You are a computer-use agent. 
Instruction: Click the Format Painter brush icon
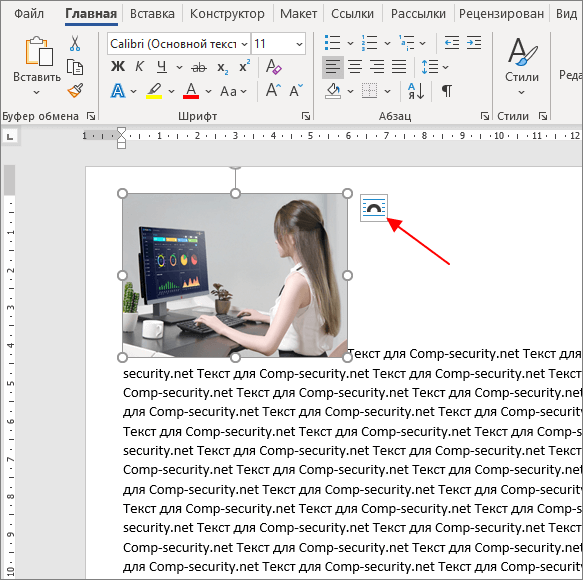tap(75, 90)
